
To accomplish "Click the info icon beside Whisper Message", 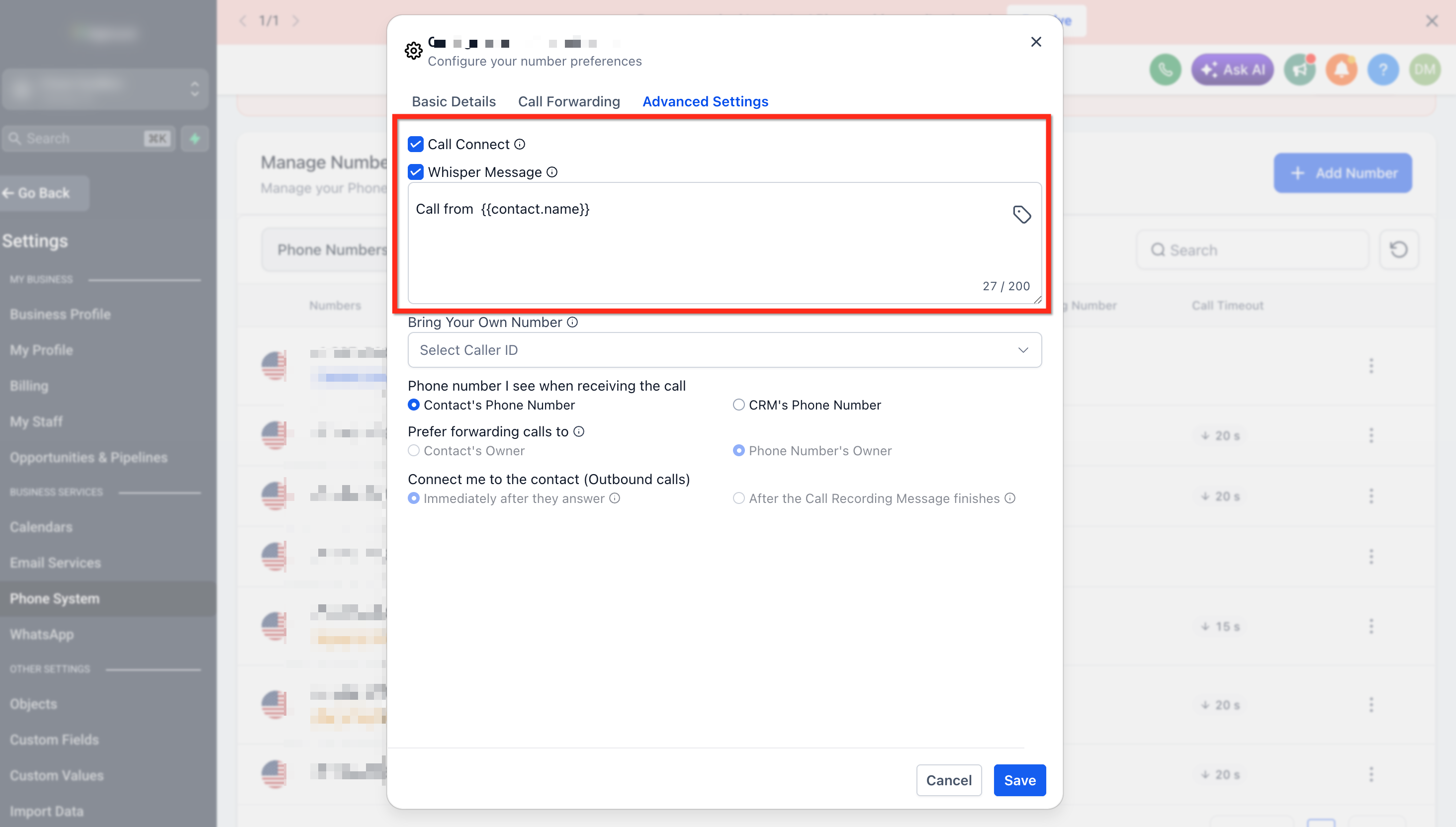I will click(x=552, y=172).
